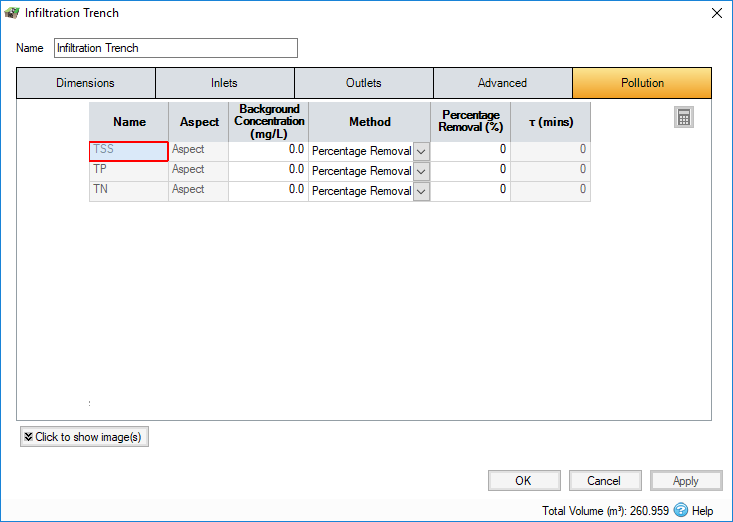Open the Method dropdown for TP row

pos(421,172)
